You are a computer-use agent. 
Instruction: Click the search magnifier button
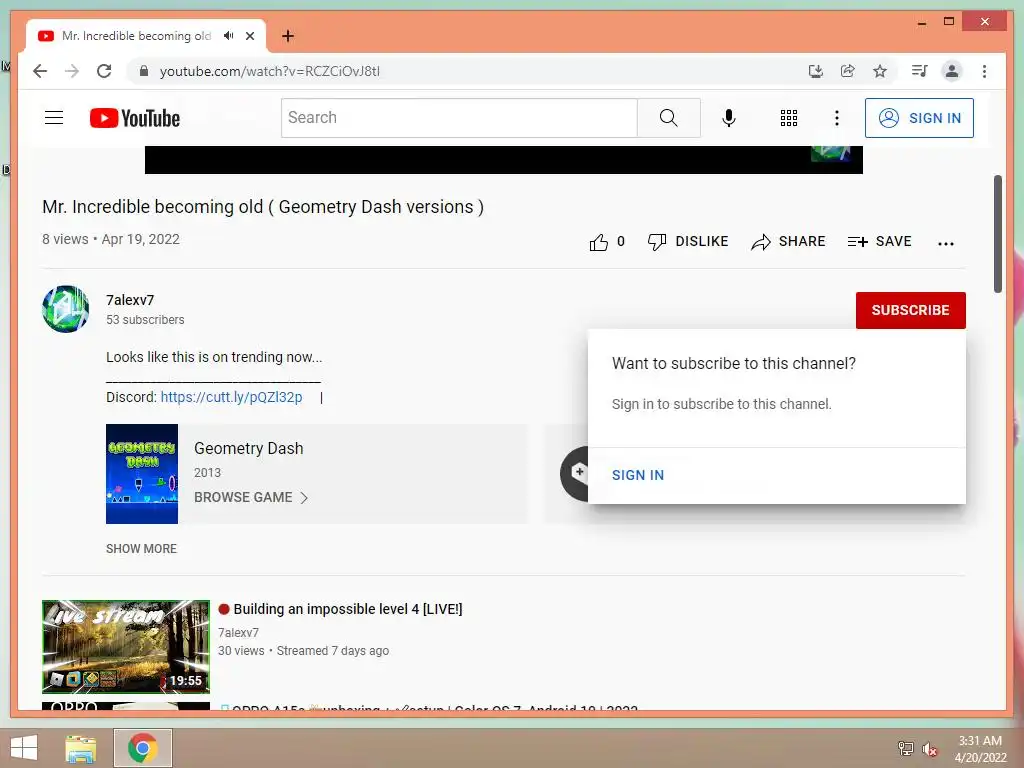pyautogui.click(x=668, y=118)
